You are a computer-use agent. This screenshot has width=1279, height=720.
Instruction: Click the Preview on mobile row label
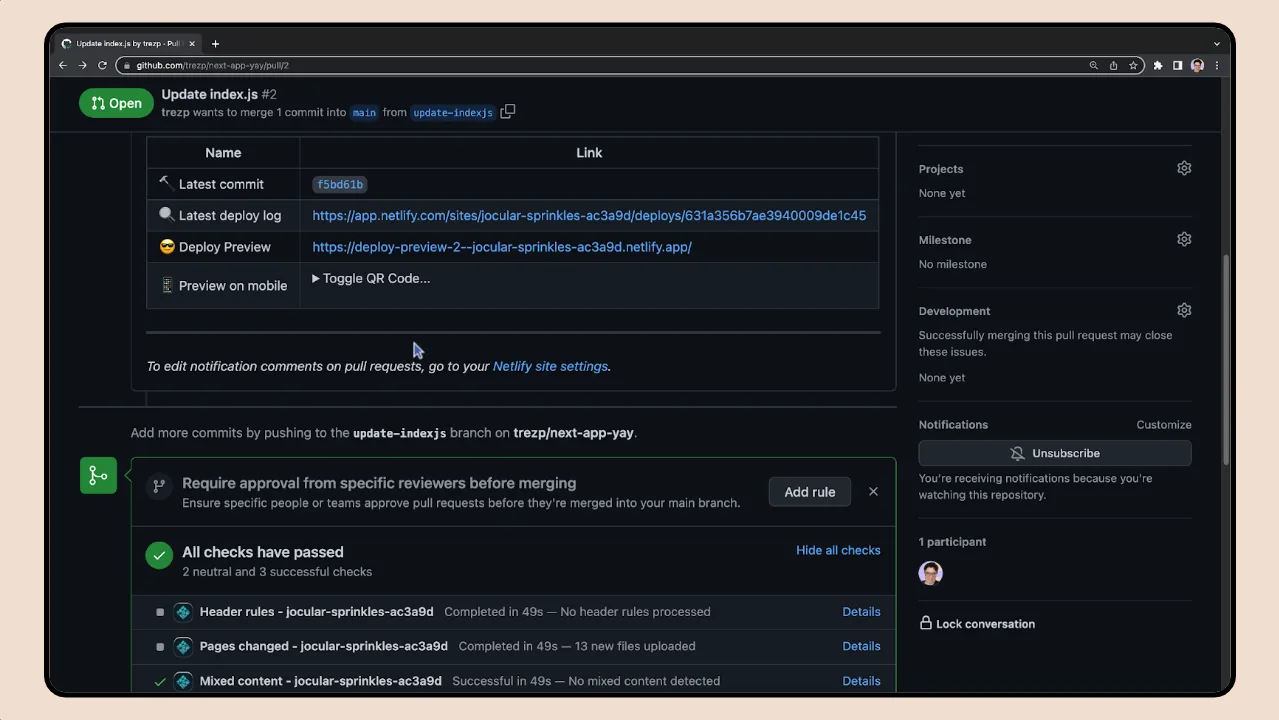[x=233, y=286]
